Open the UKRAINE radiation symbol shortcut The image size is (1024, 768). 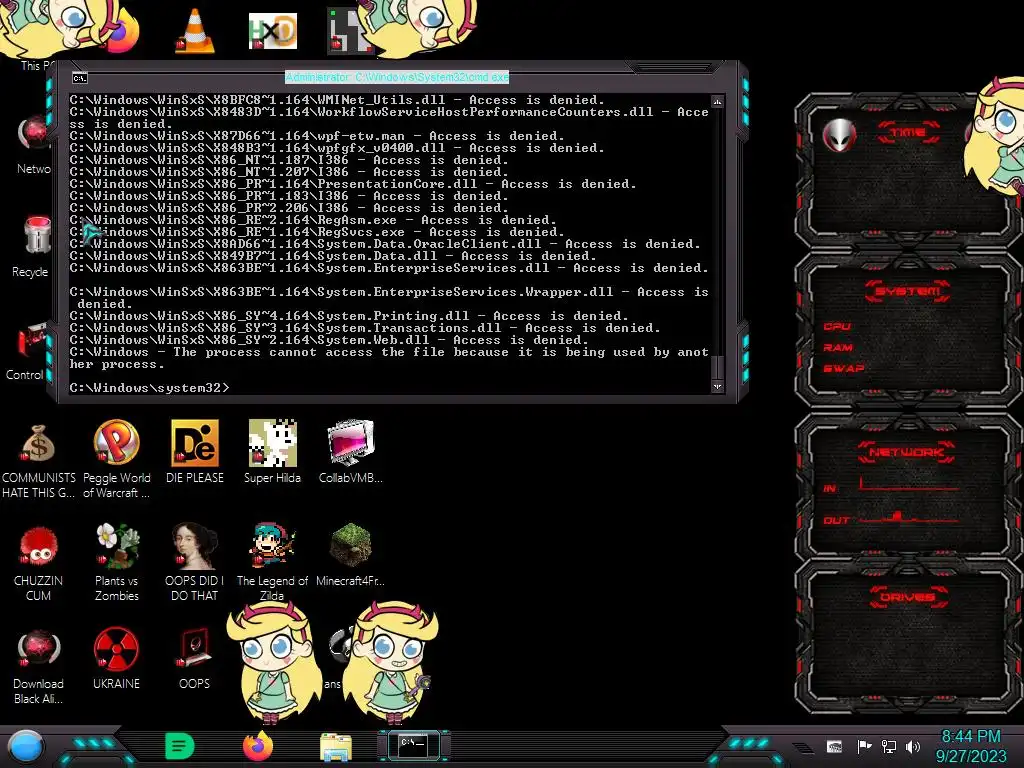[x=116, y=658]
